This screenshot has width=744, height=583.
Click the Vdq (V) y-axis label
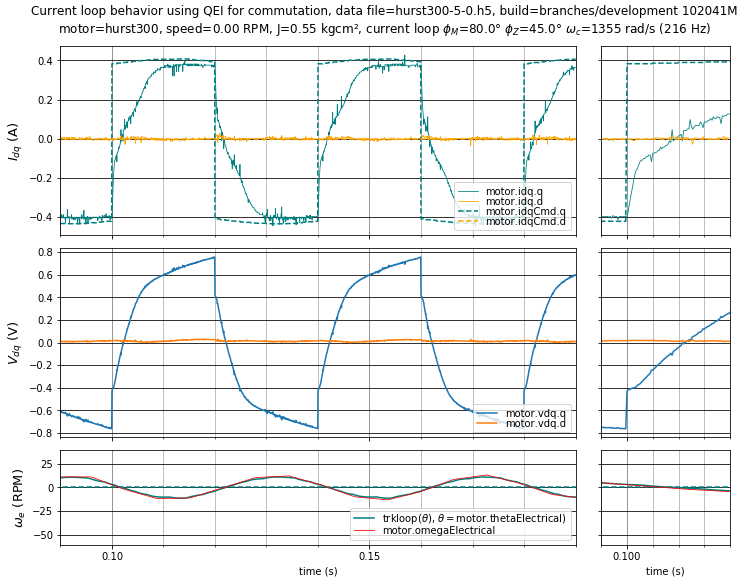click(x=13, y=342)
